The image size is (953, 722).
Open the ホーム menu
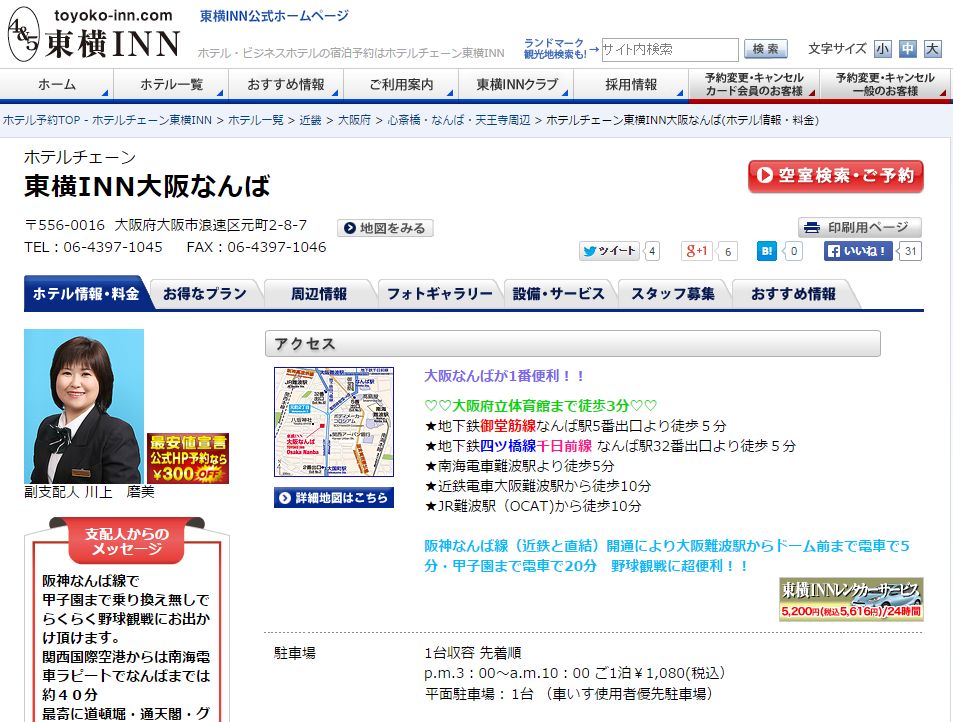[x=57, y=84]
